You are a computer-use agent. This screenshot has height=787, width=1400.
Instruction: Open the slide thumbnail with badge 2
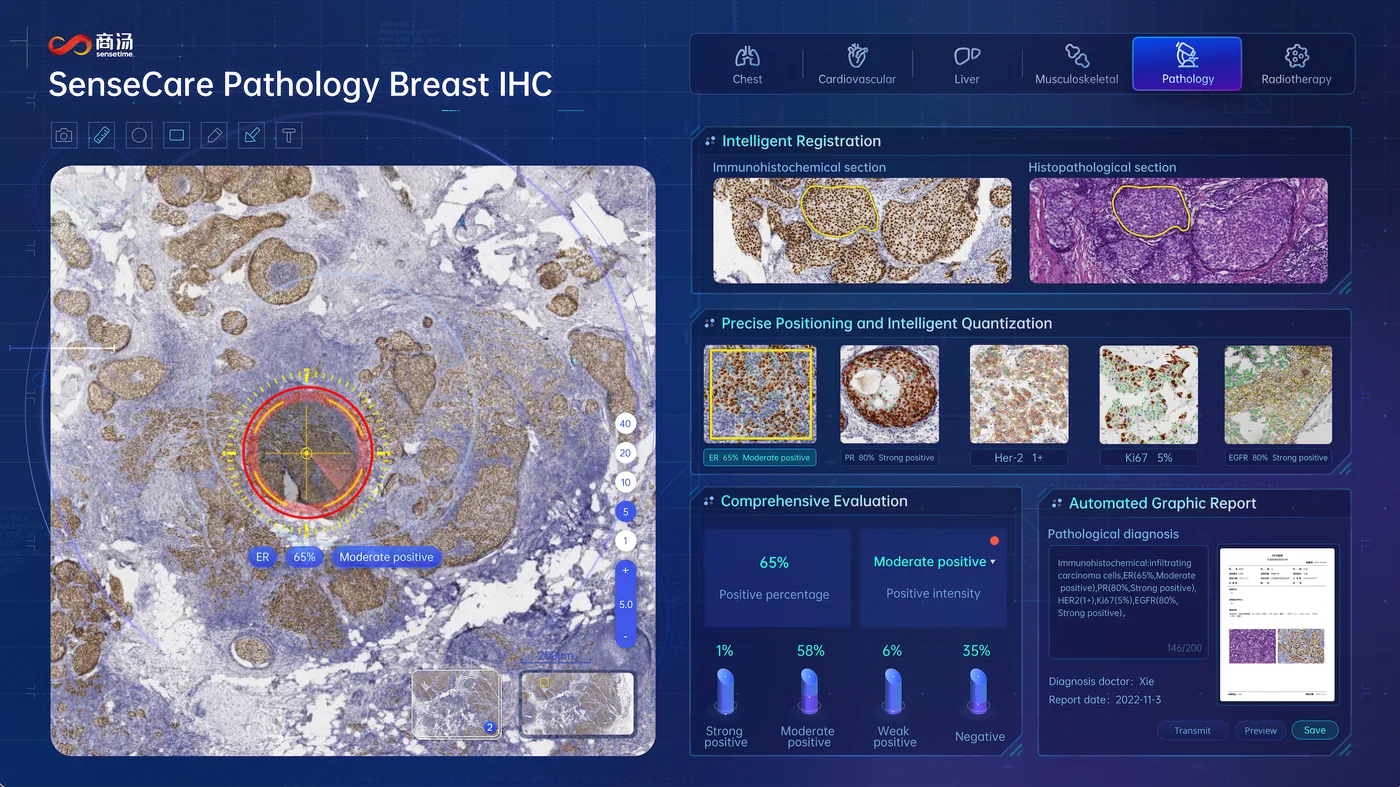456,704
